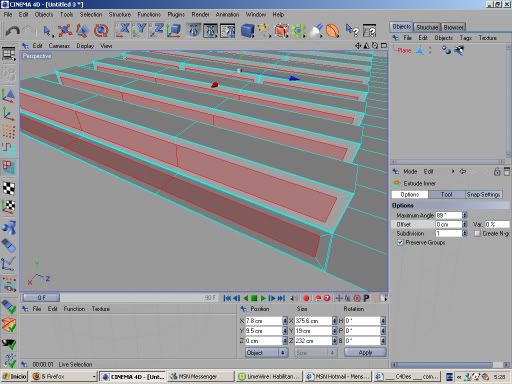The image size is (512, 384).
Task: Click the context help arrow icon
Action: coord(352,31)
